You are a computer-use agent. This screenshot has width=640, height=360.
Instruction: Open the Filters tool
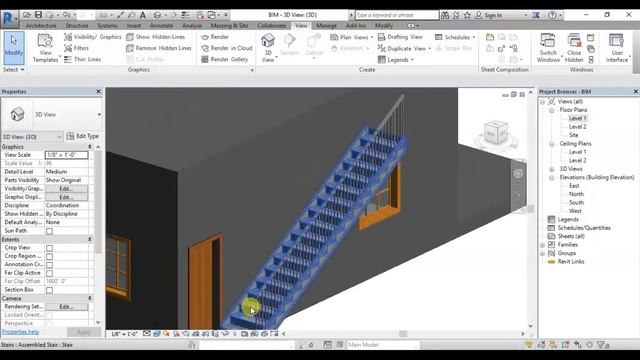[x=77, y=48]
